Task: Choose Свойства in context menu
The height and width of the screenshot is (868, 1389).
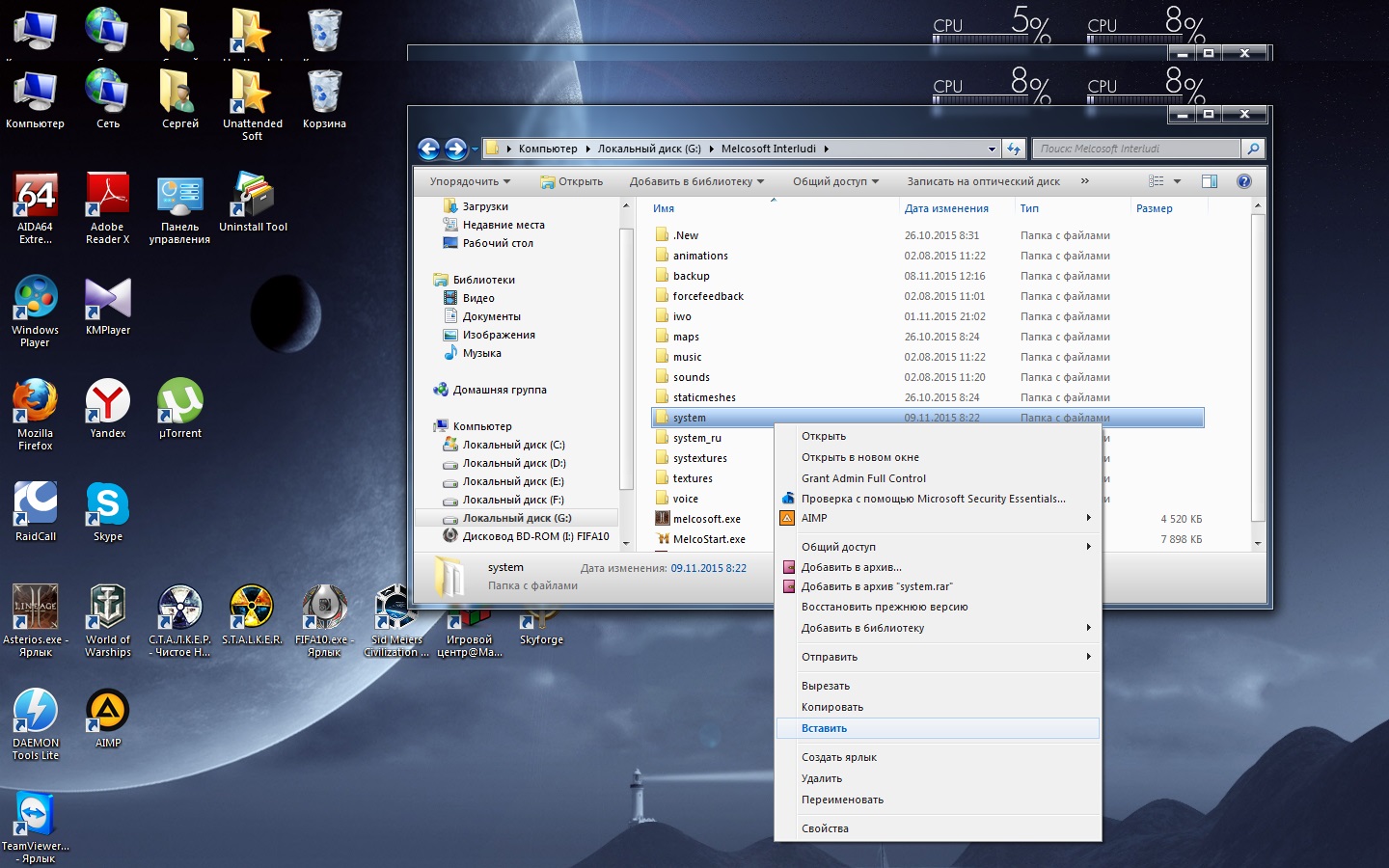Action: [826, 828]
